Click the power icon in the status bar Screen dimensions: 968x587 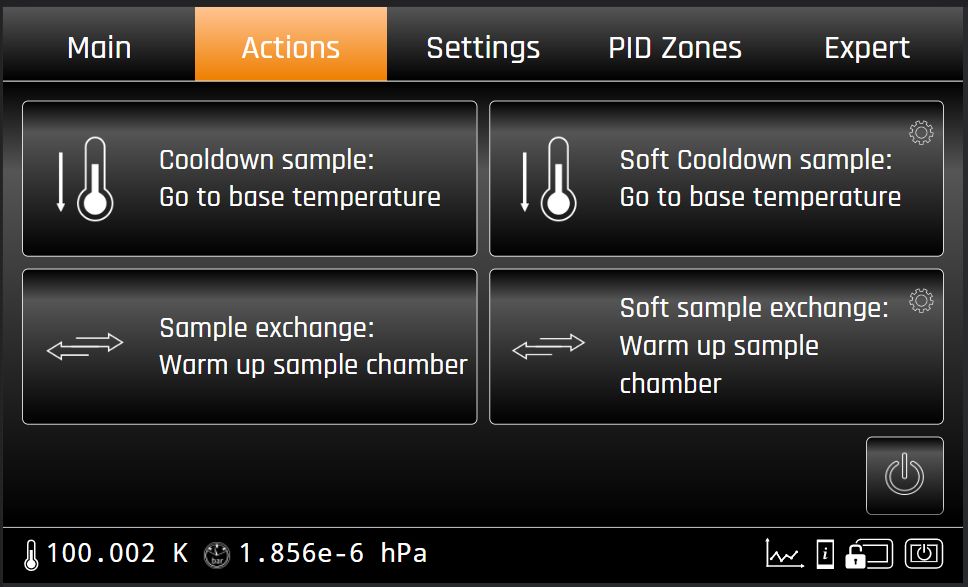pos(923,553)
